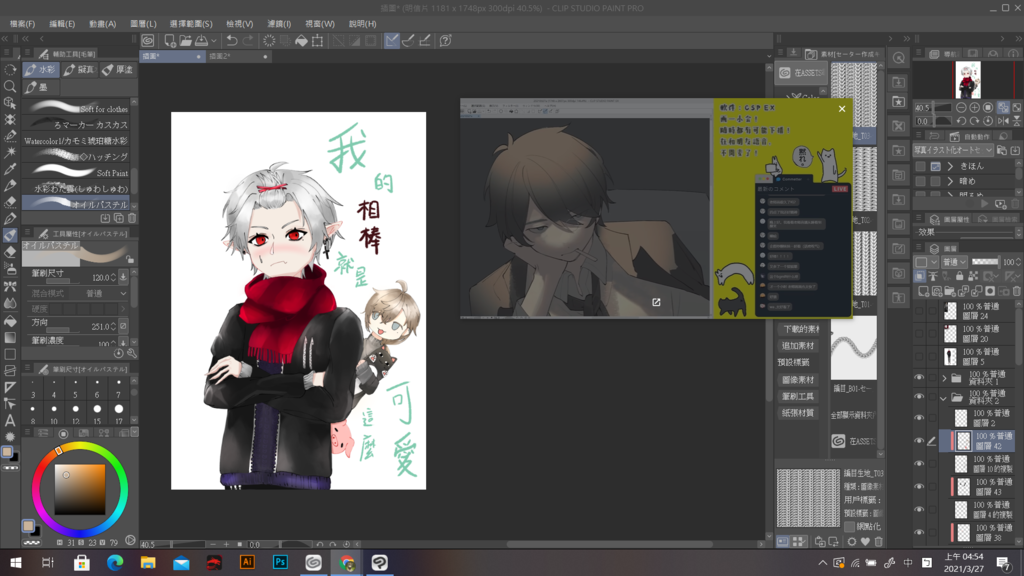This screenshot has width=1024, height=576.
Task: Click 下載的素材 material category
Action: 801,329
